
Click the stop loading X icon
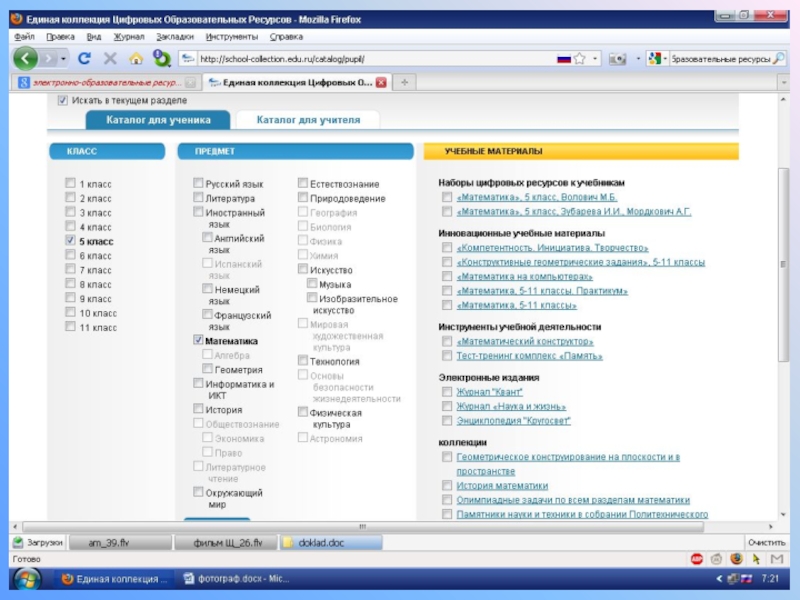pos(110,59)
